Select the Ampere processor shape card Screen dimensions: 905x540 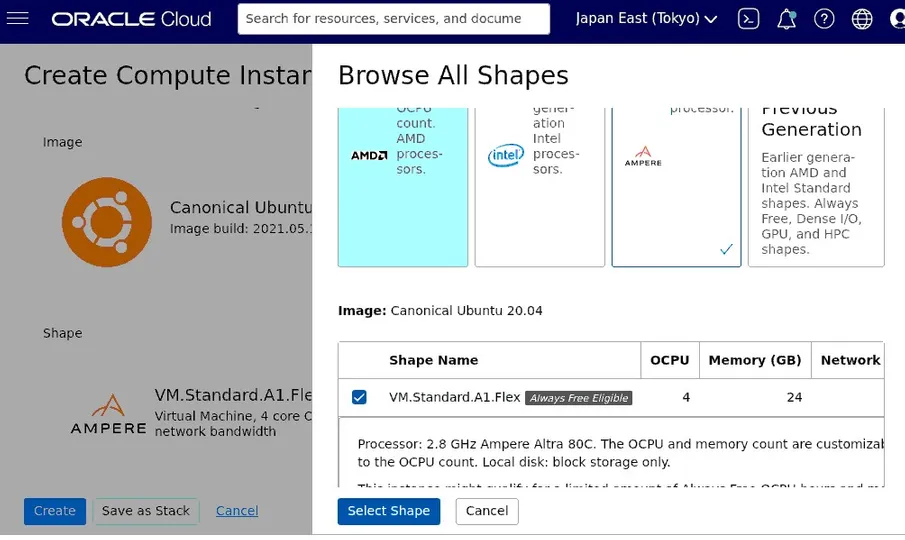pos(676,185)
